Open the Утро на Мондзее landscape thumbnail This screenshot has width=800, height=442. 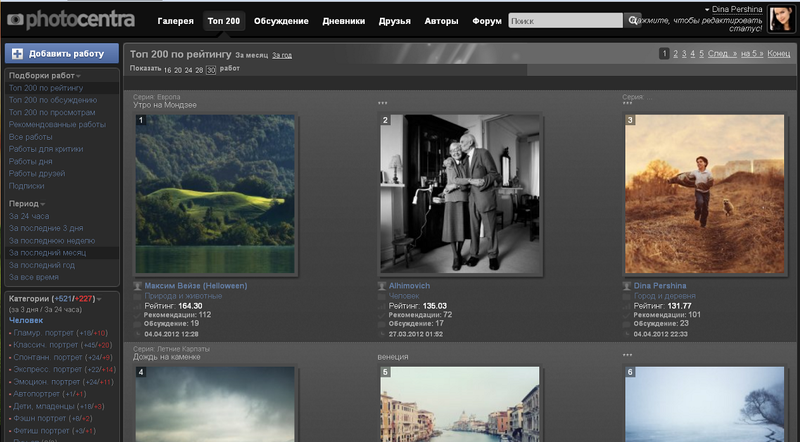click(214, 193)
